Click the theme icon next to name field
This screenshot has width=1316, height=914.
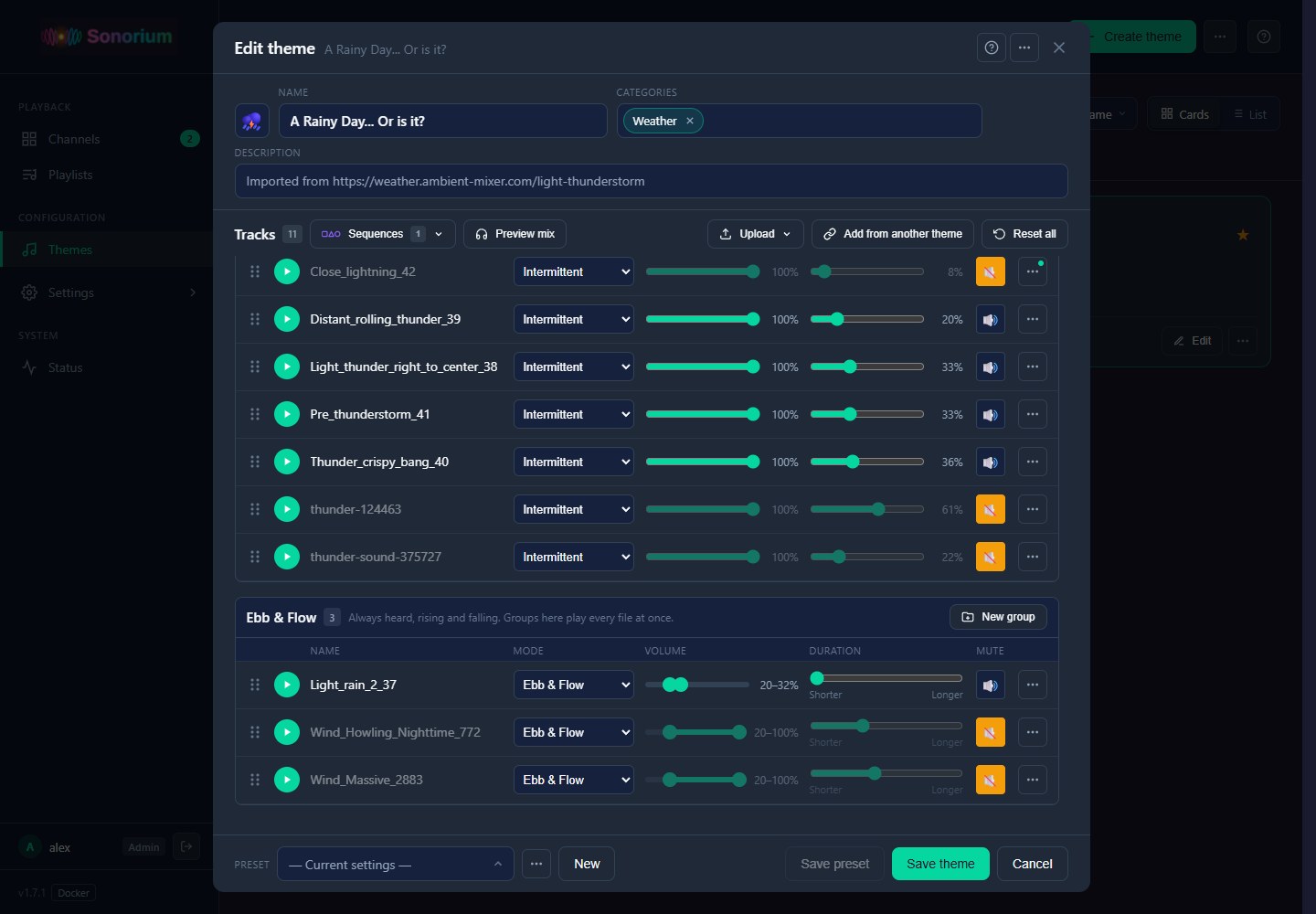252,121
